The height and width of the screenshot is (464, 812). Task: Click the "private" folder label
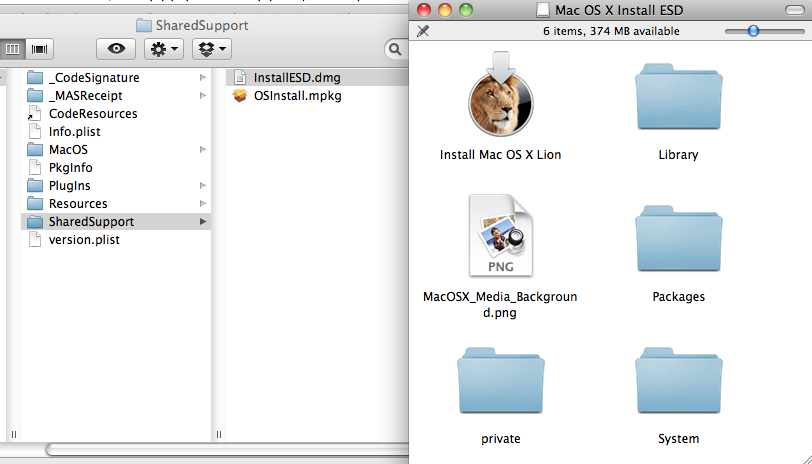click(x=500, y=439)
